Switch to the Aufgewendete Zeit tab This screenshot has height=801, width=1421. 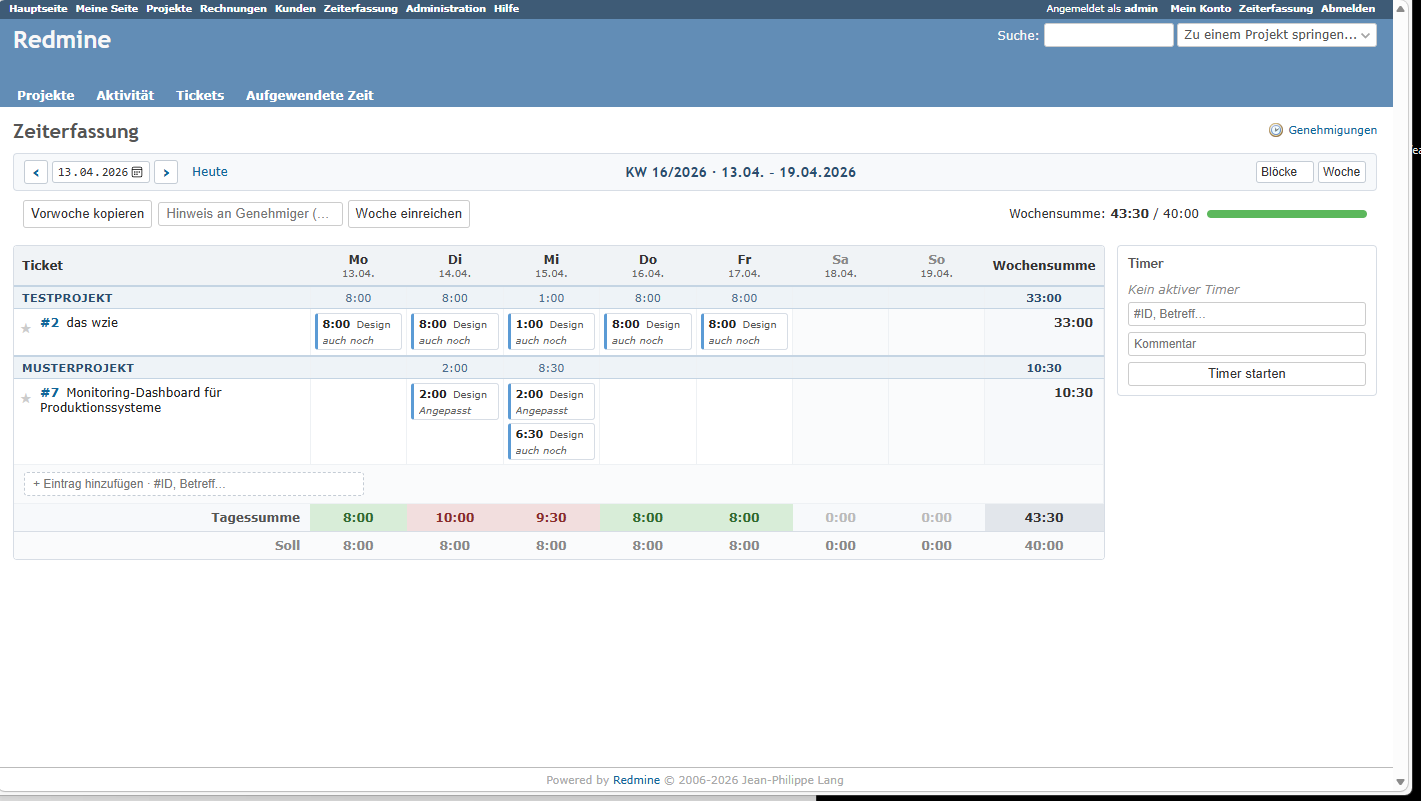pyautogui.click(x=310, y=95)
